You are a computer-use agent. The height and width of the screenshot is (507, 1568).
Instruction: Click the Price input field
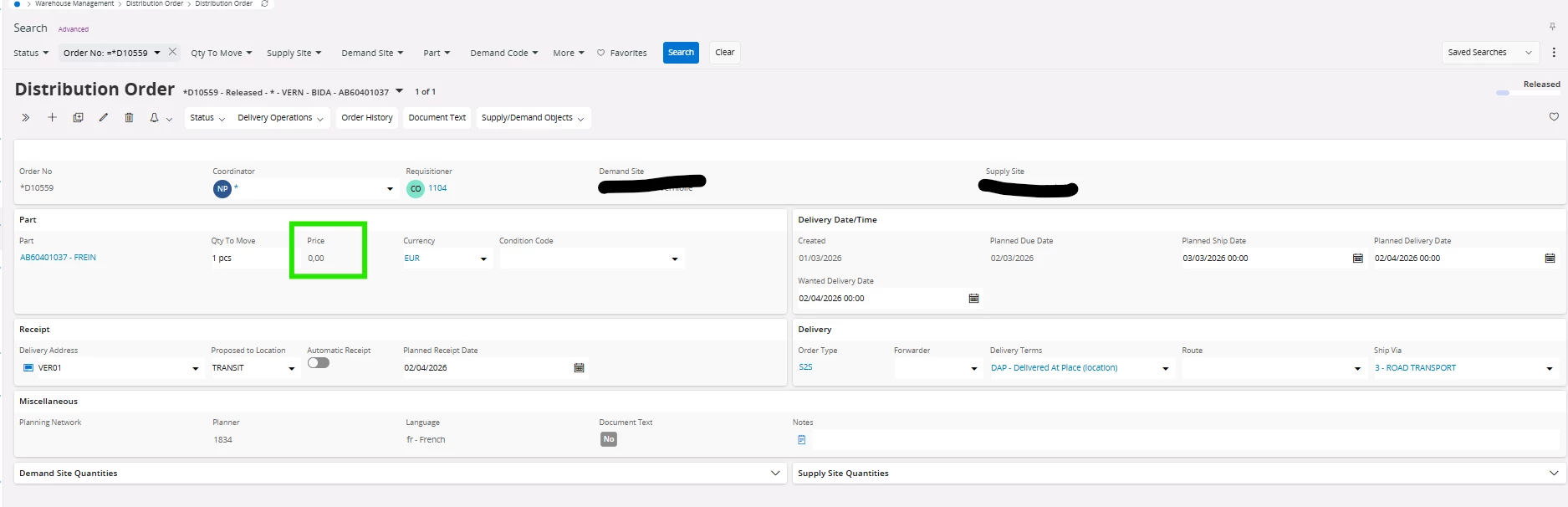point(328,259)
